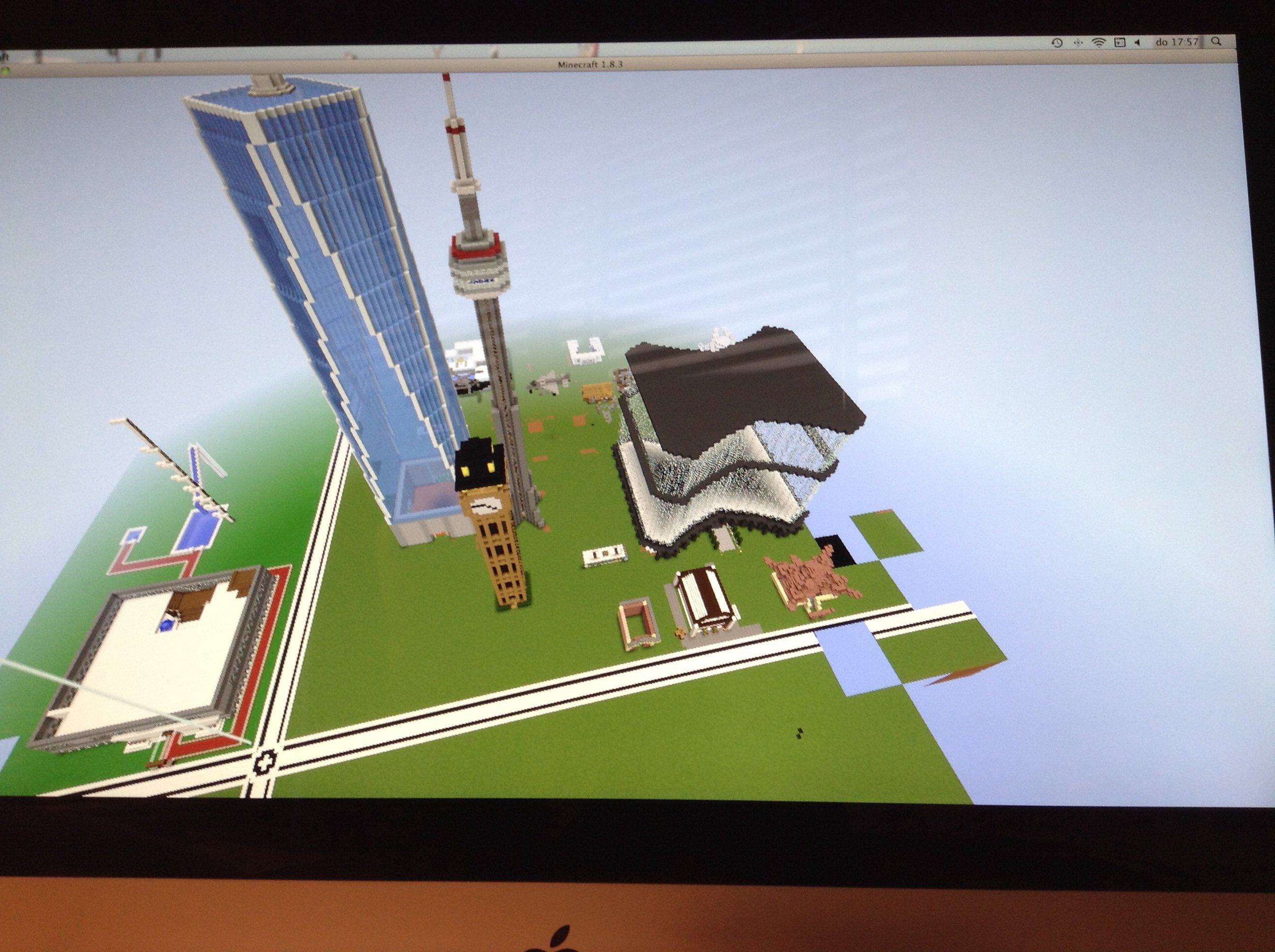This screenshot has height=952, width=1275.
Task: Open the Time Machine menu bar icon
Action: pos(1057,43)
